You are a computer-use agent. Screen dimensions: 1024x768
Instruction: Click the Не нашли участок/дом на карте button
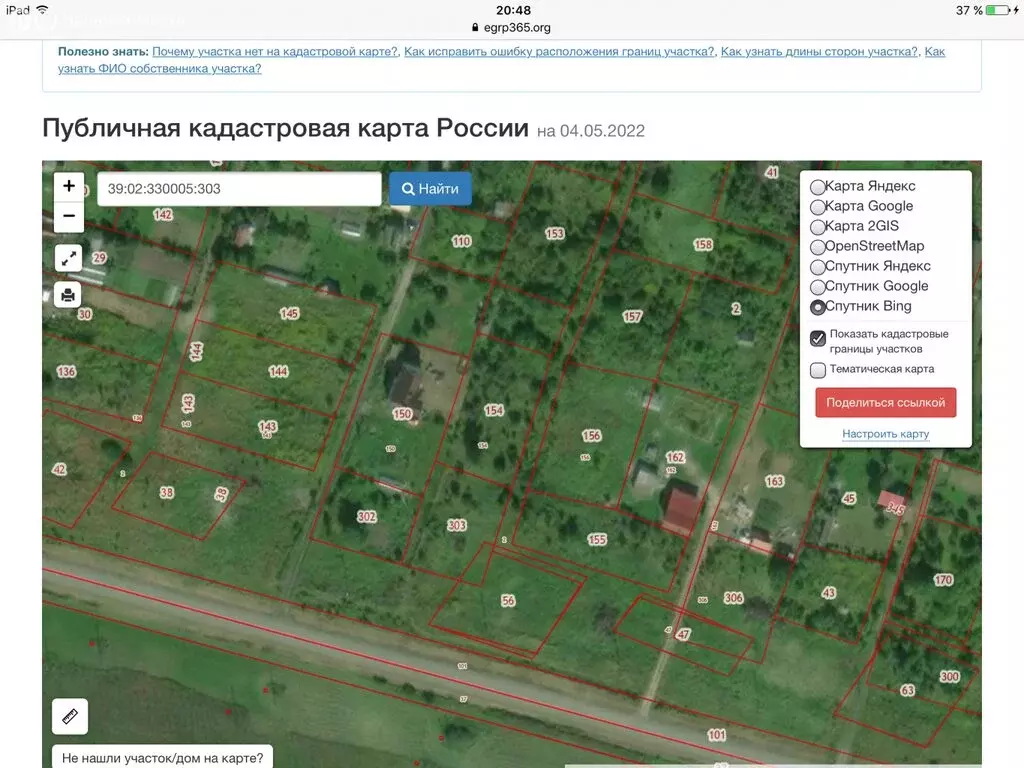pos(162,757)
